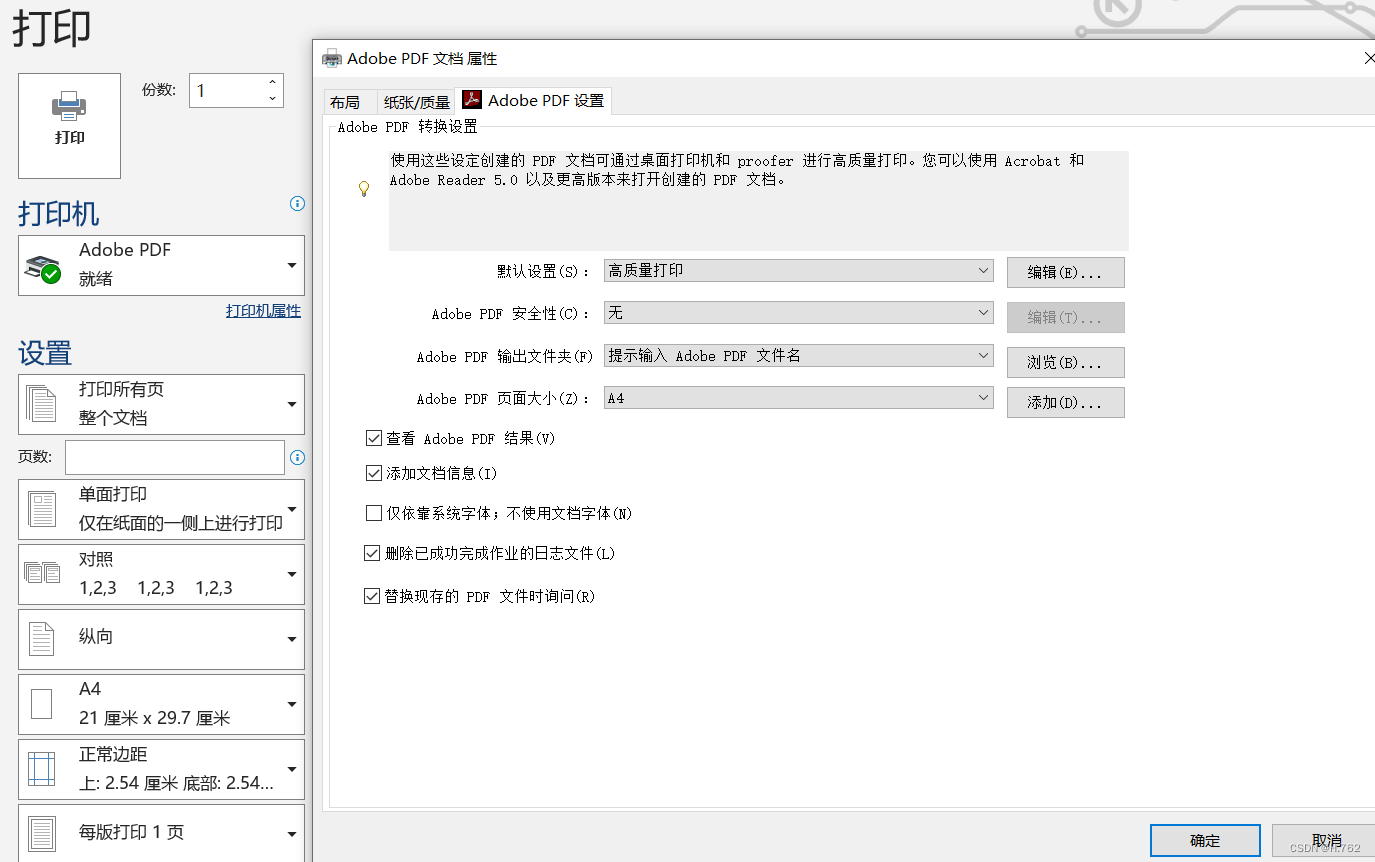The image size is (1375, 862).
Task: Click the info icon beside 打印机 heading
Action: [x=297, y=203]
